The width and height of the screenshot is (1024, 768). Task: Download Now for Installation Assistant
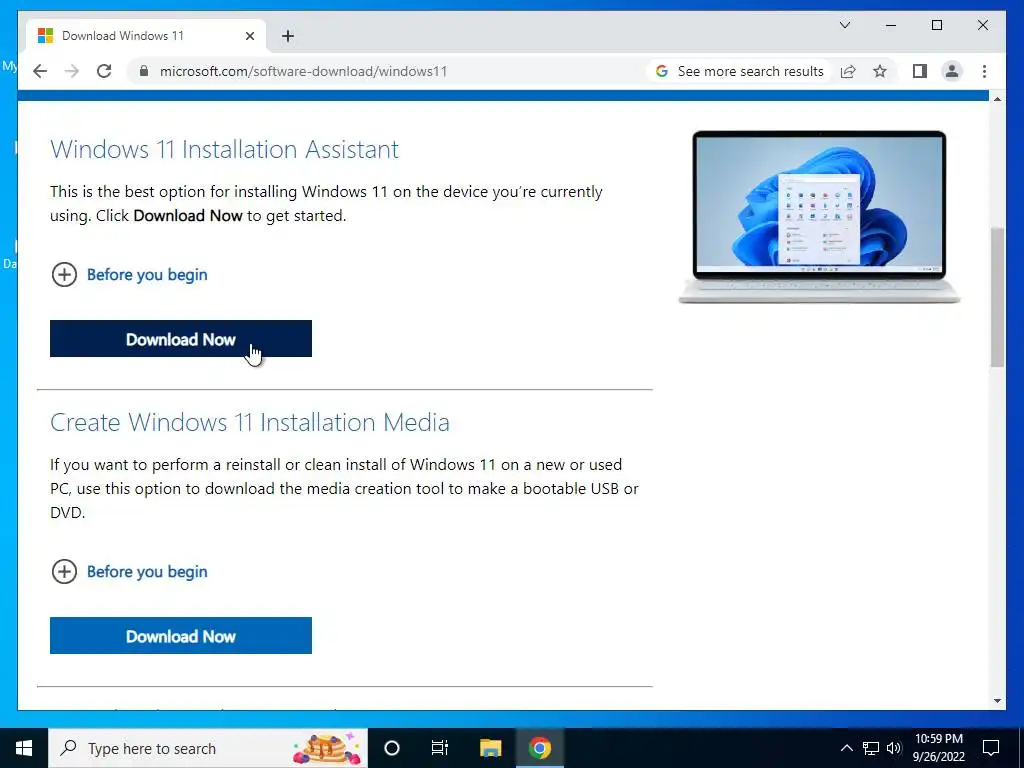tap(181, 339)
